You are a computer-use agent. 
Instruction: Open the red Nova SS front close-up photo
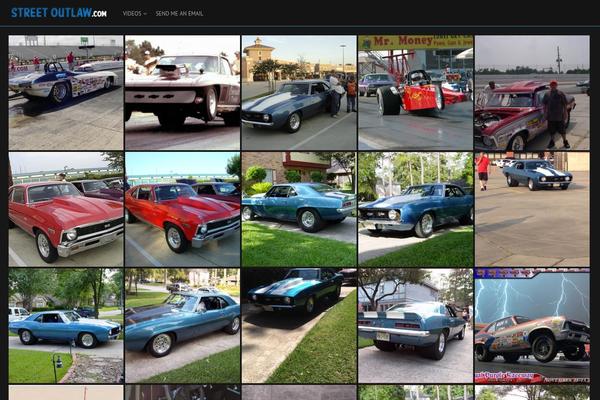pyautogui.click(x=66, y=209)
